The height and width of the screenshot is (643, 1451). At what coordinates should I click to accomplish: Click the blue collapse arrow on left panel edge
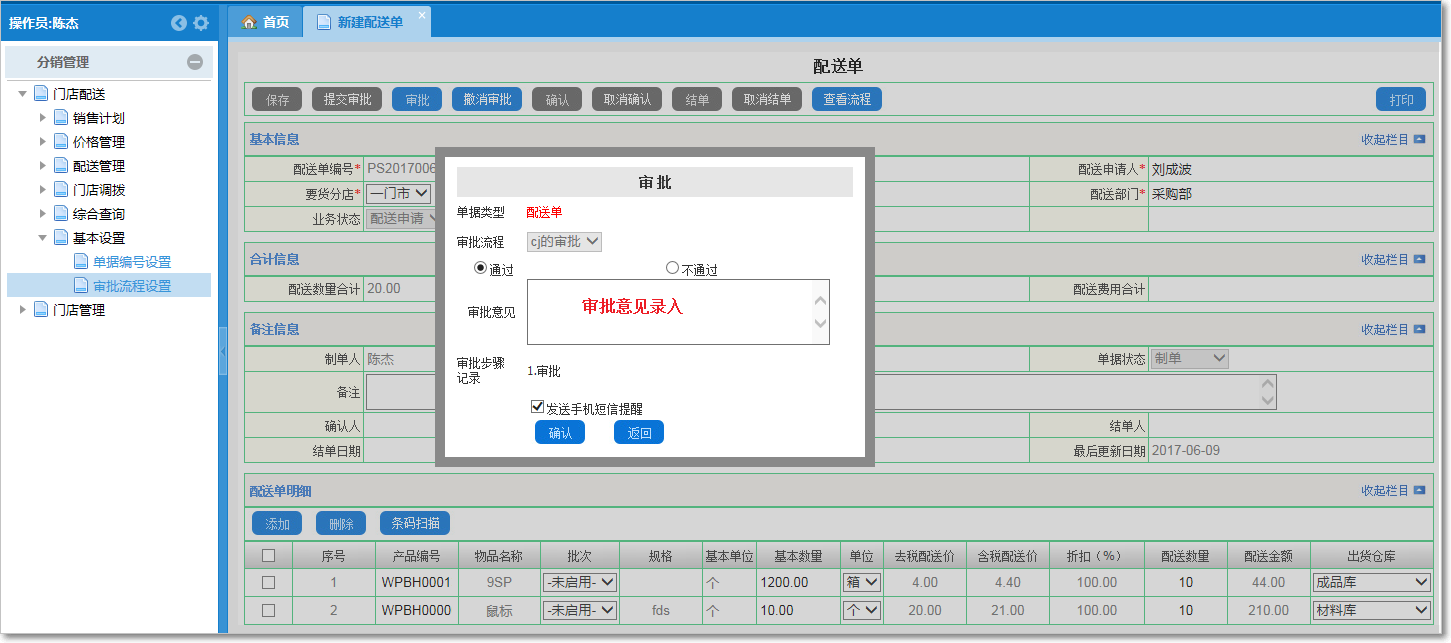point(224,350)
